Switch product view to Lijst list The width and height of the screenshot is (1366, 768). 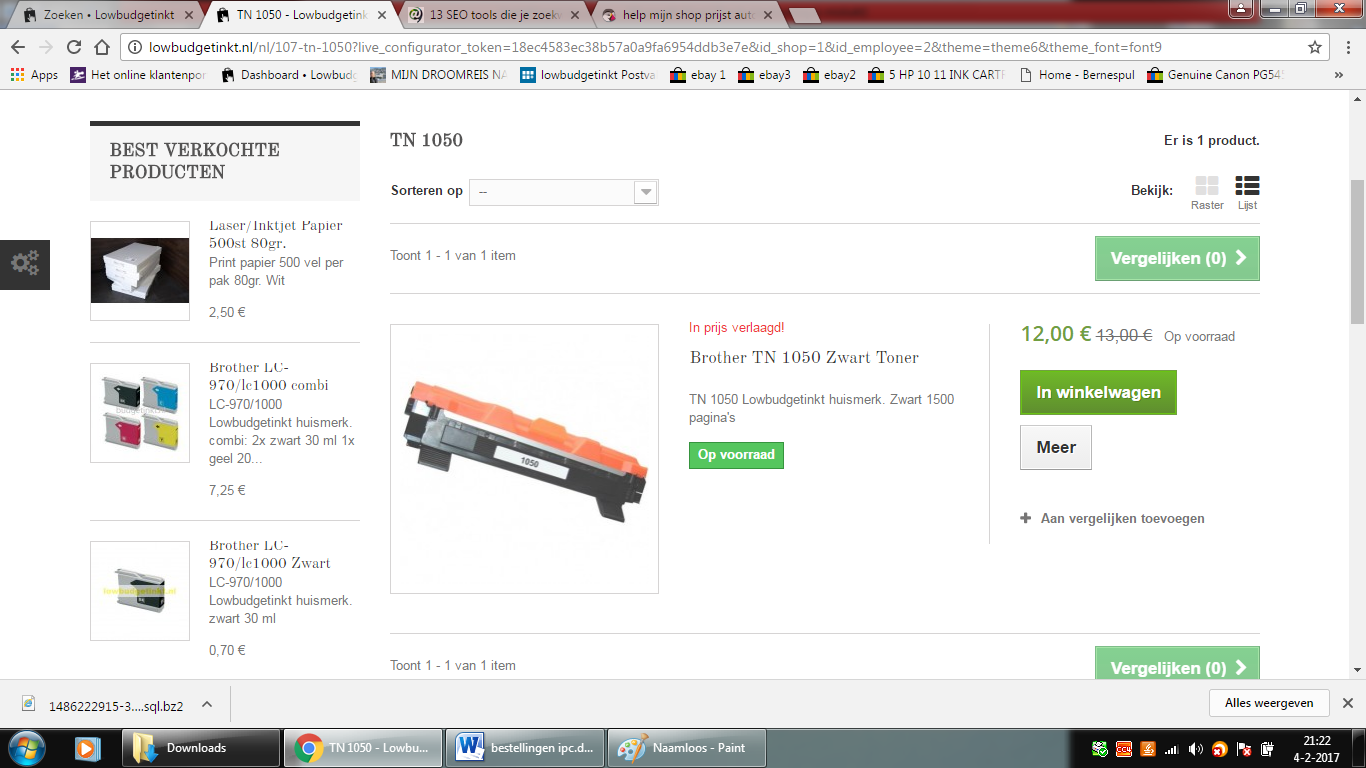(x=1247, y=193)
